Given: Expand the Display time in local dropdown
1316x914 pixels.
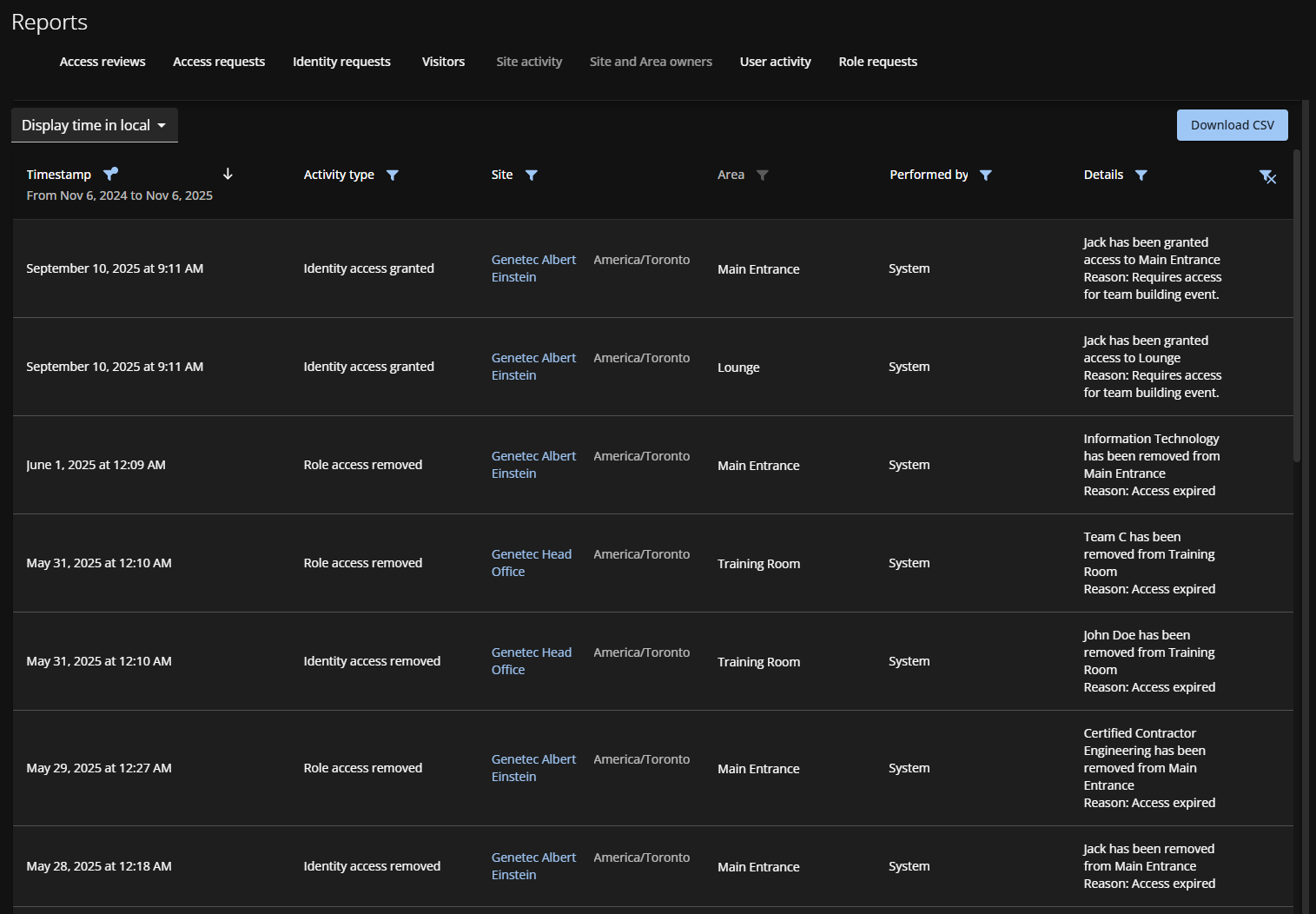Looking at the screenshot, I should pos(94,125).
